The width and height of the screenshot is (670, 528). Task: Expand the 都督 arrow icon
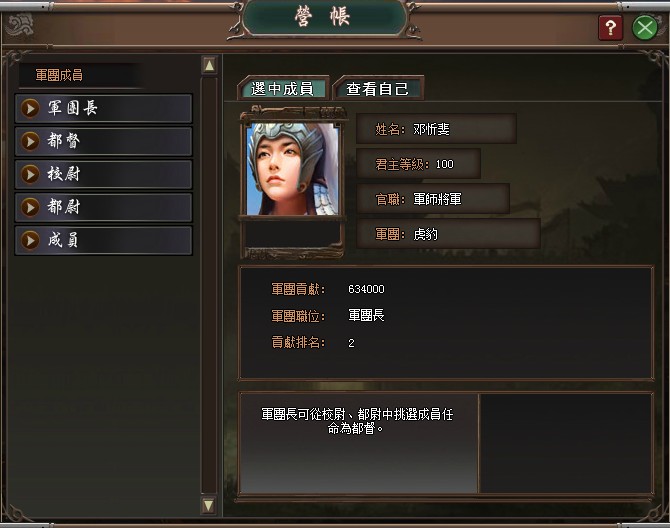click(x=30, y=141)
